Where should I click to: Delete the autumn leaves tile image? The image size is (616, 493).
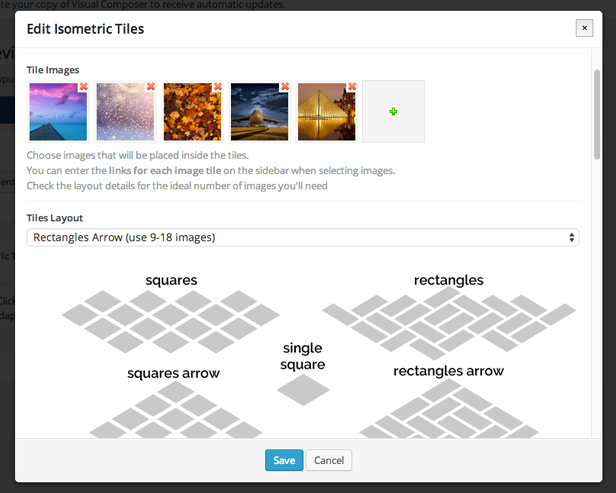coord(218,86)
